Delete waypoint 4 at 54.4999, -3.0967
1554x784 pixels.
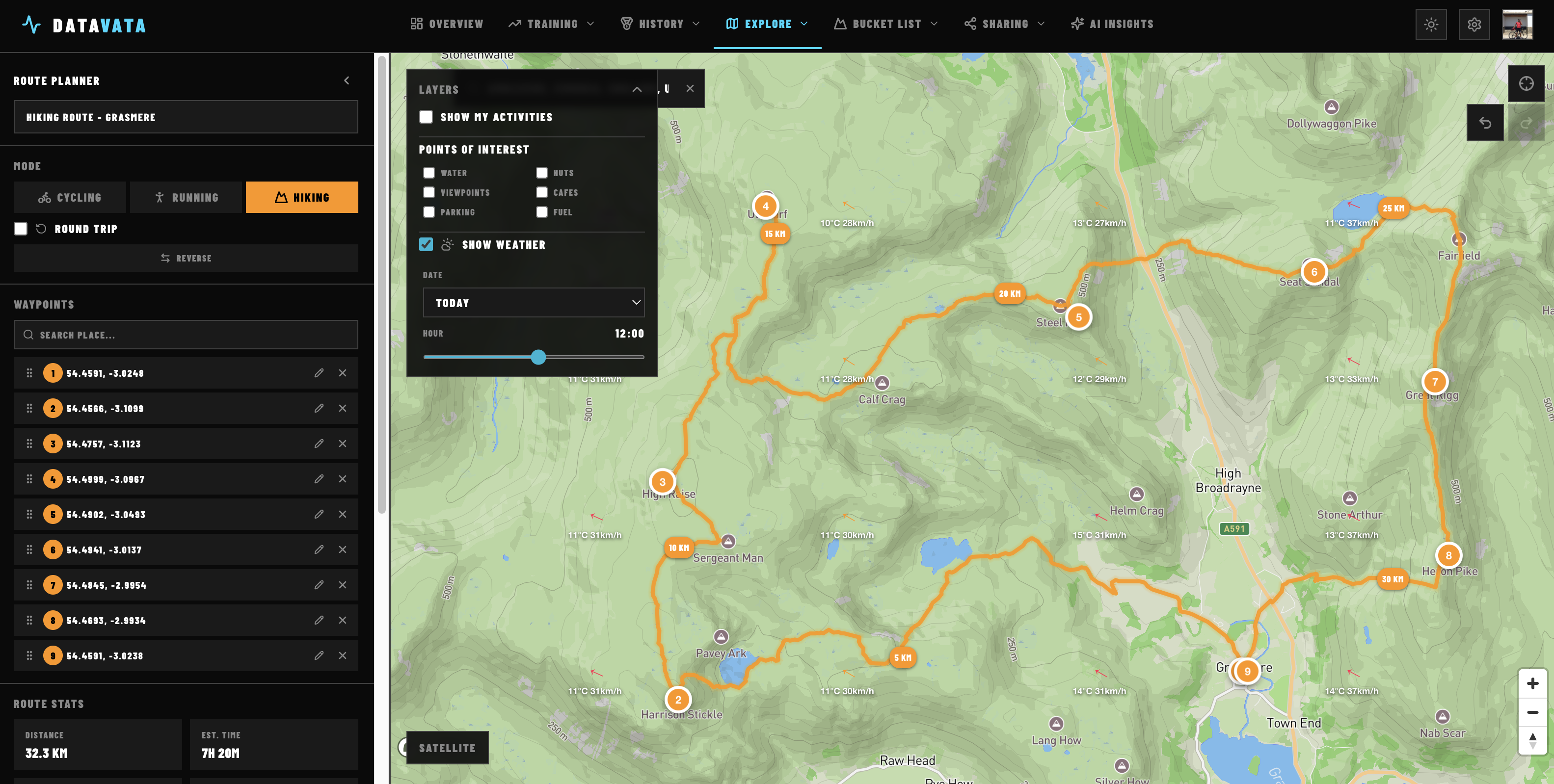pyautogui.click(x=342, y=479)
